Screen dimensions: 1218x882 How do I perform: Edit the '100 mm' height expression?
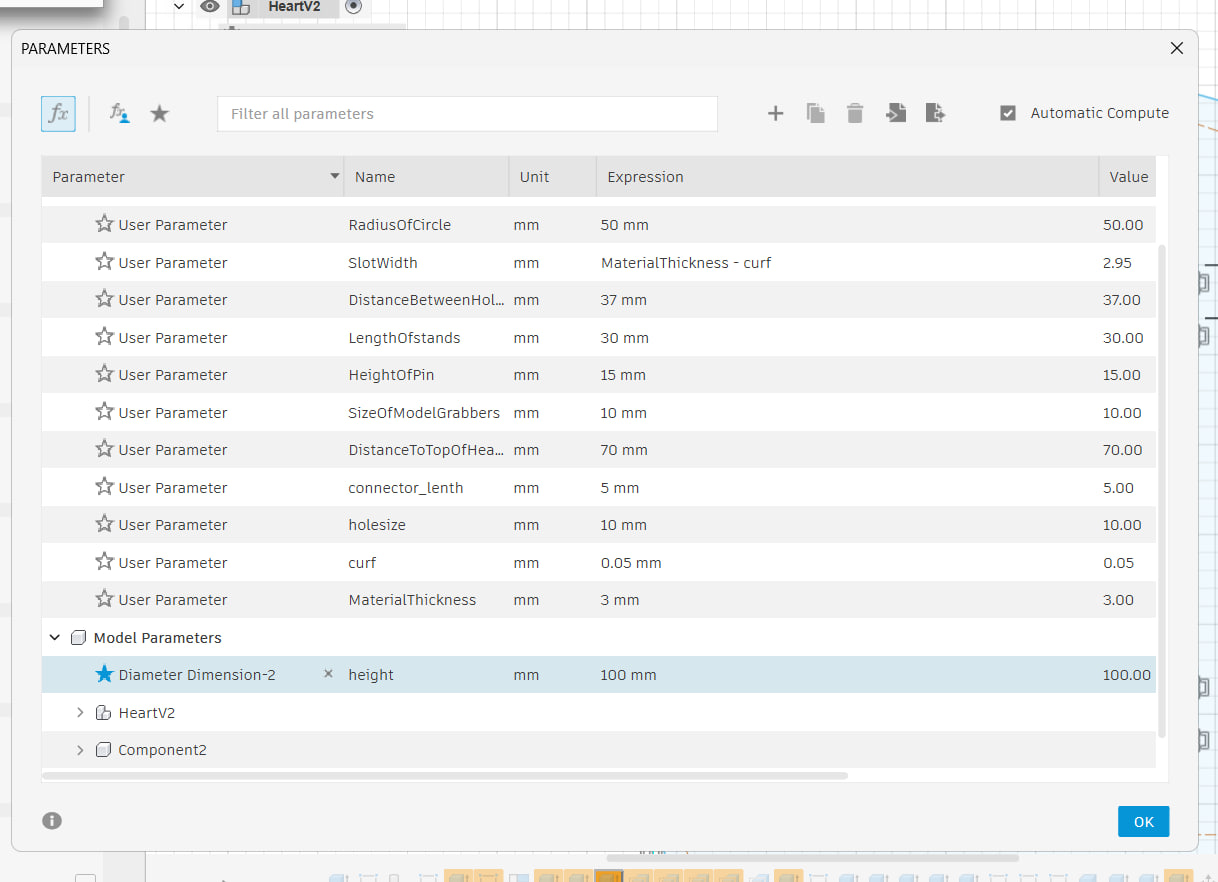point(628,674)
